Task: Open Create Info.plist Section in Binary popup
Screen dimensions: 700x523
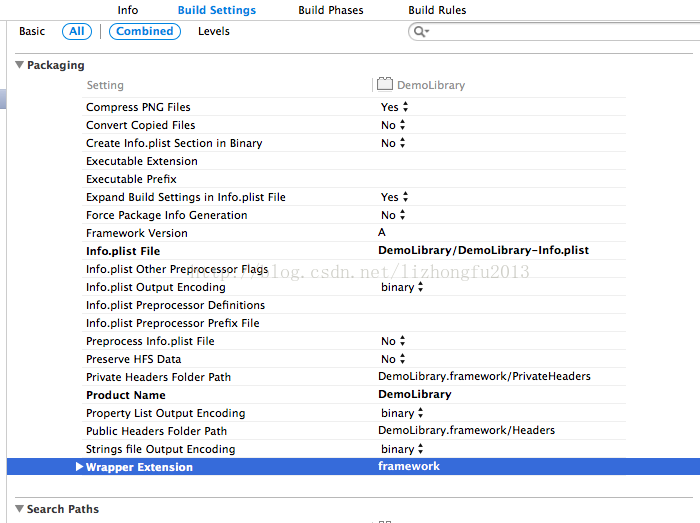Action: pos(393,143)
